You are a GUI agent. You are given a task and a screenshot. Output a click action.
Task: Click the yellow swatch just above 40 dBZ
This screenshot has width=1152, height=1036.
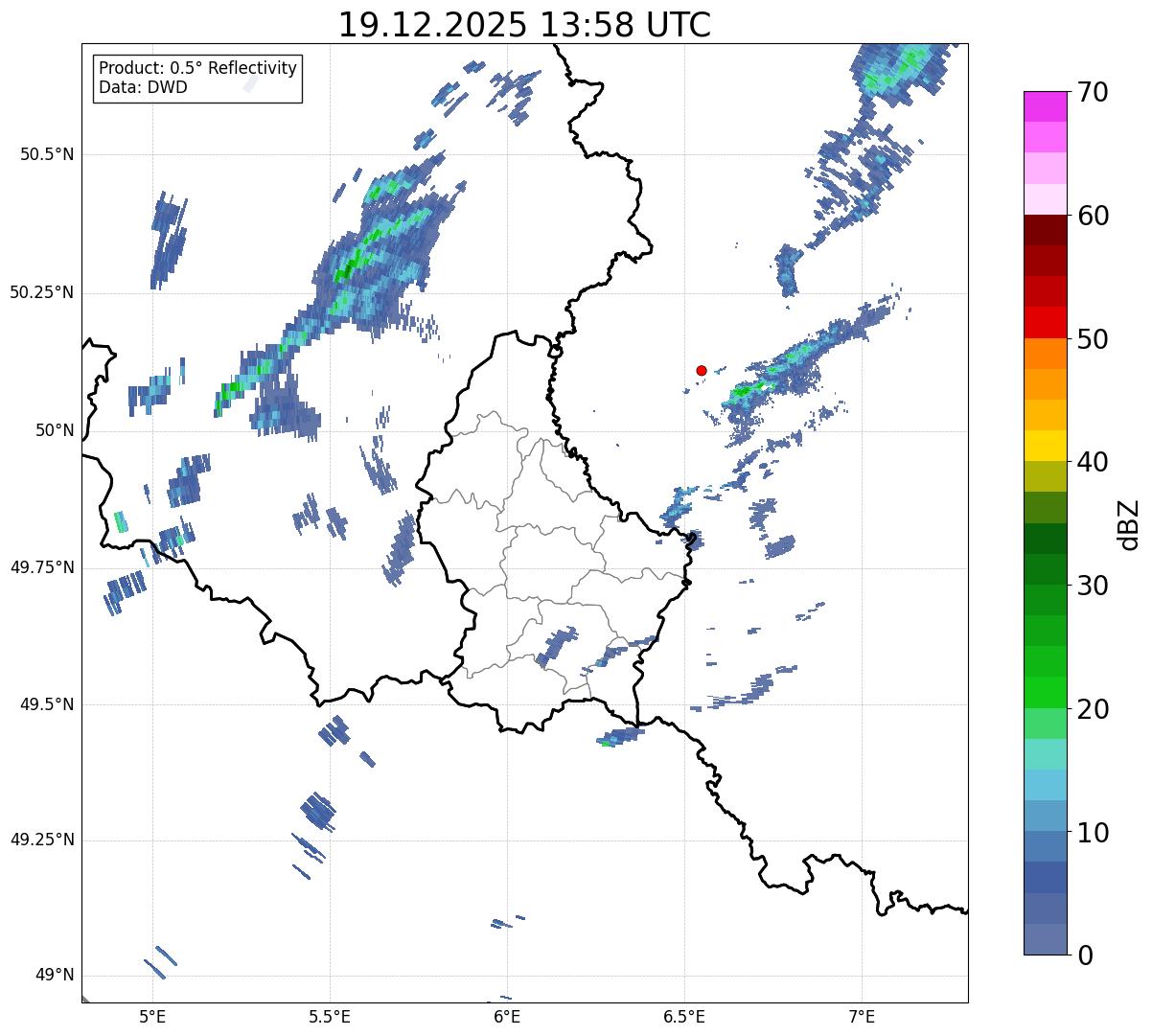[x=1046, y=447]
